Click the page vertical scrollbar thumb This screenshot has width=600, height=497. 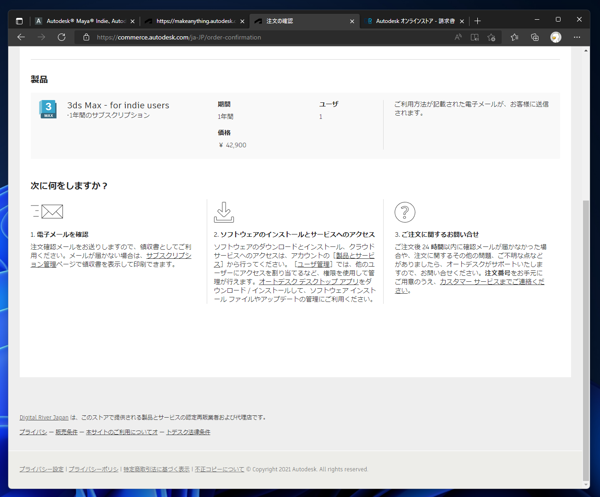[586, 341]
